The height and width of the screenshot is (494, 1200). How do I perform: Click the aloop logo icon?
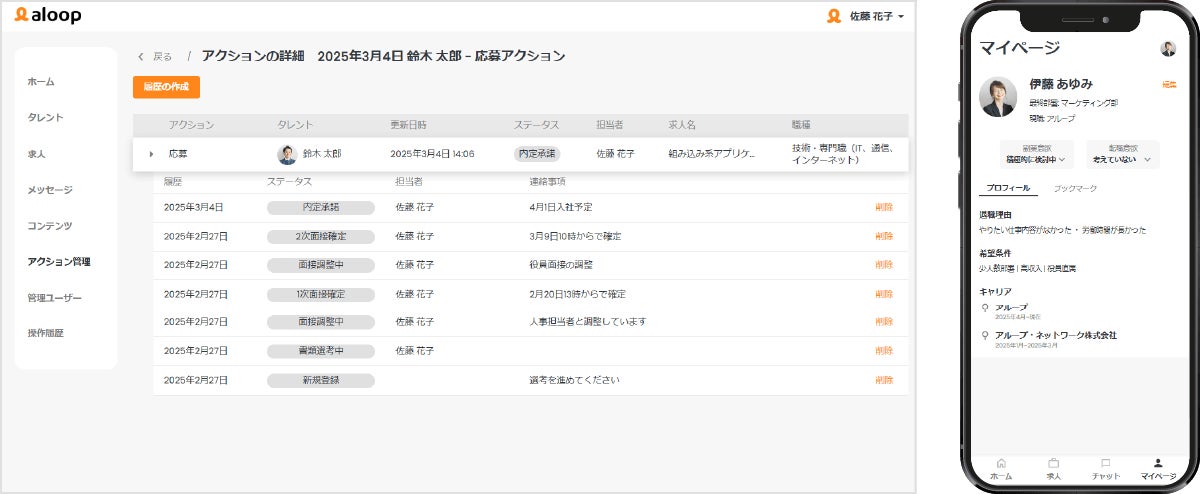[21, 15]
